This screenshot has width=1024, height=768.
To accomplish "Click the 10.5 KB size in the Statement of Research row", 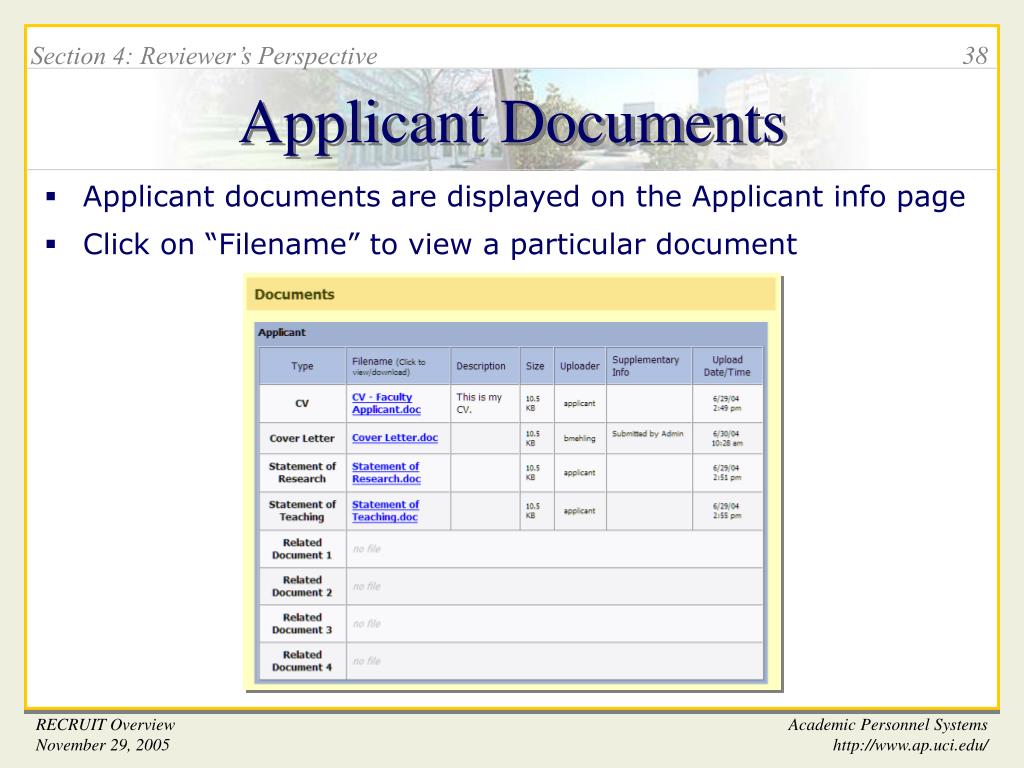I will coord(533,473).
